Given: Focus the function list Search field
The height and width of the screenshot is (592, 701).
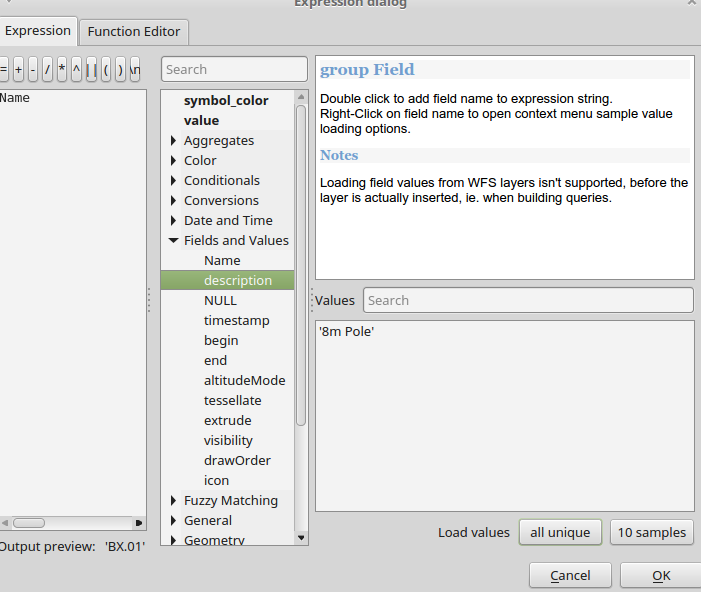Looking at the screenshot, I should [x=234, y=69].
